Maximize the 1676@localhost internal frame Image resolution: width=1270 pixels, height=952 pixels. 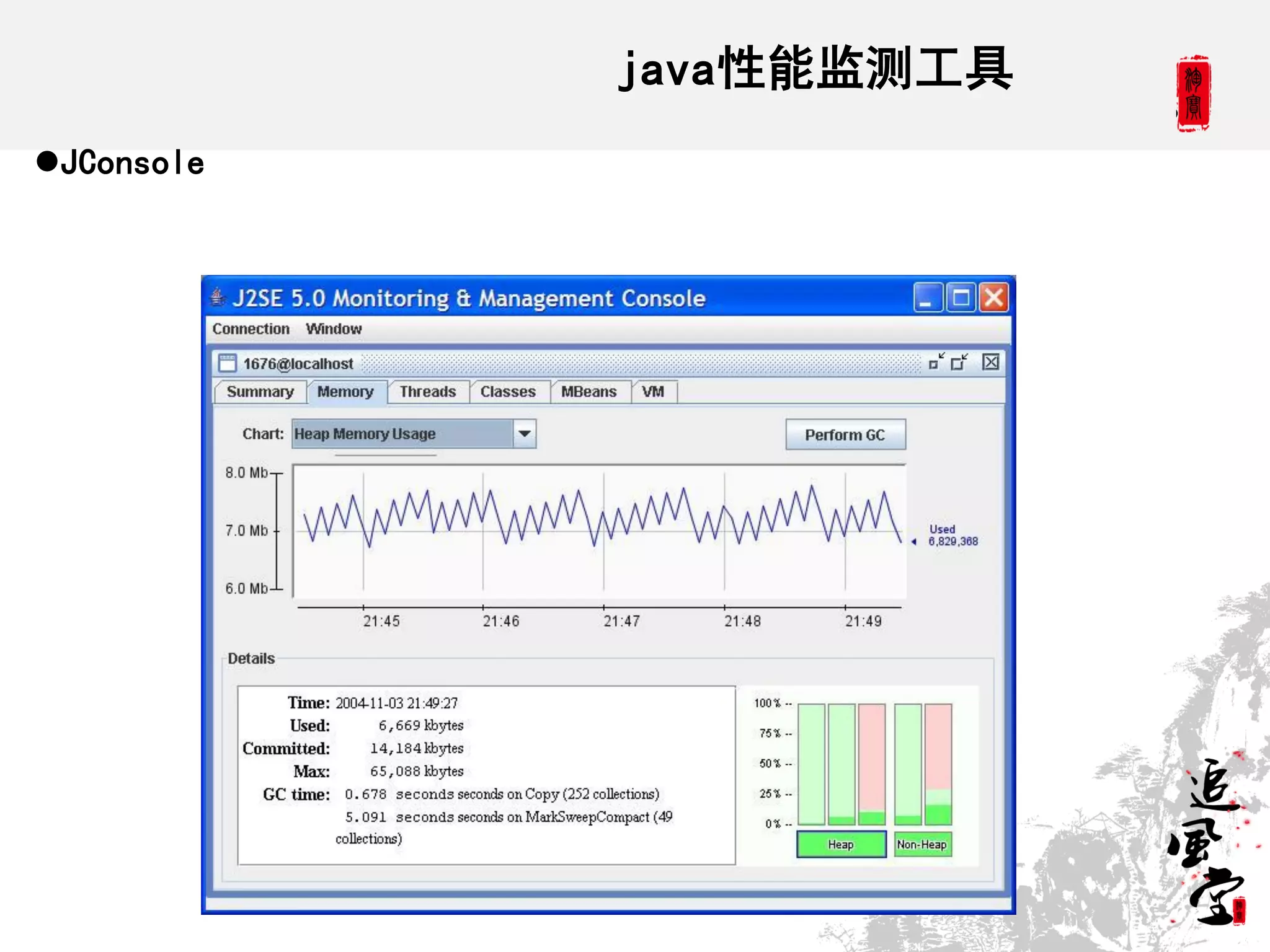tap(960, 362)
